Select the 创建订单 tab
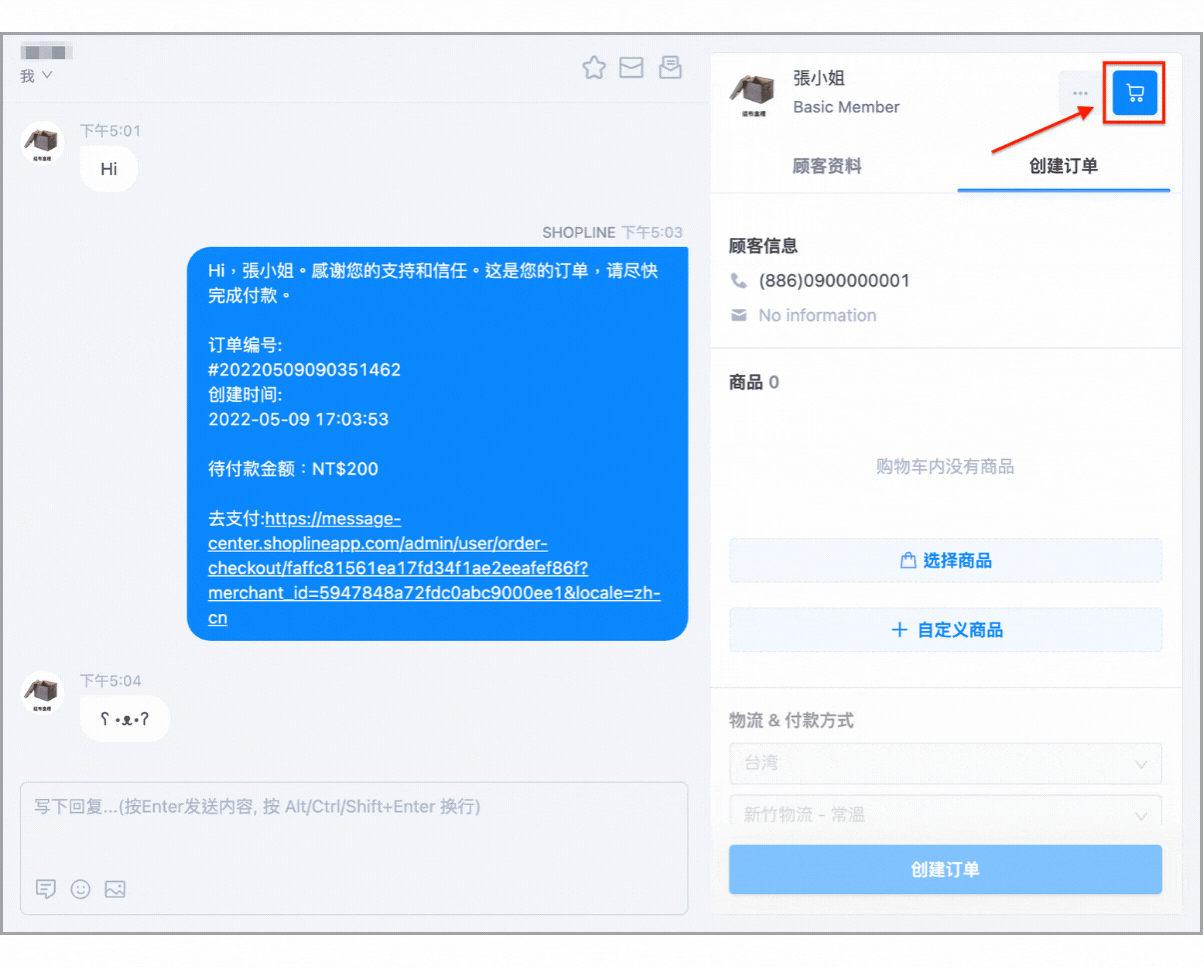 pyautogui.click(x=1064, y=166)
